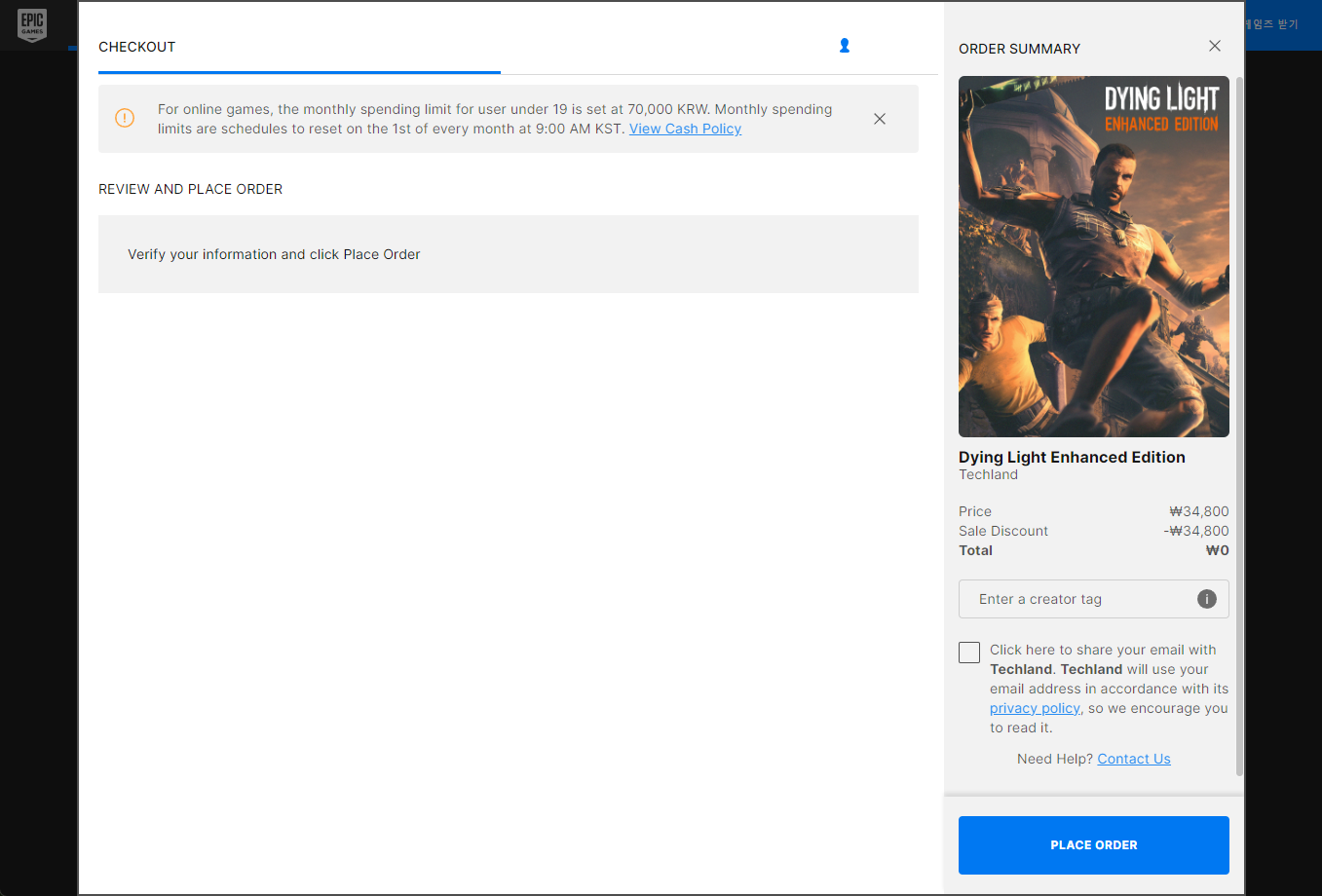Check the share email with Techland box
This screenshot has height=896, width=1322.
pyautogui.click(x=969, y=653)
